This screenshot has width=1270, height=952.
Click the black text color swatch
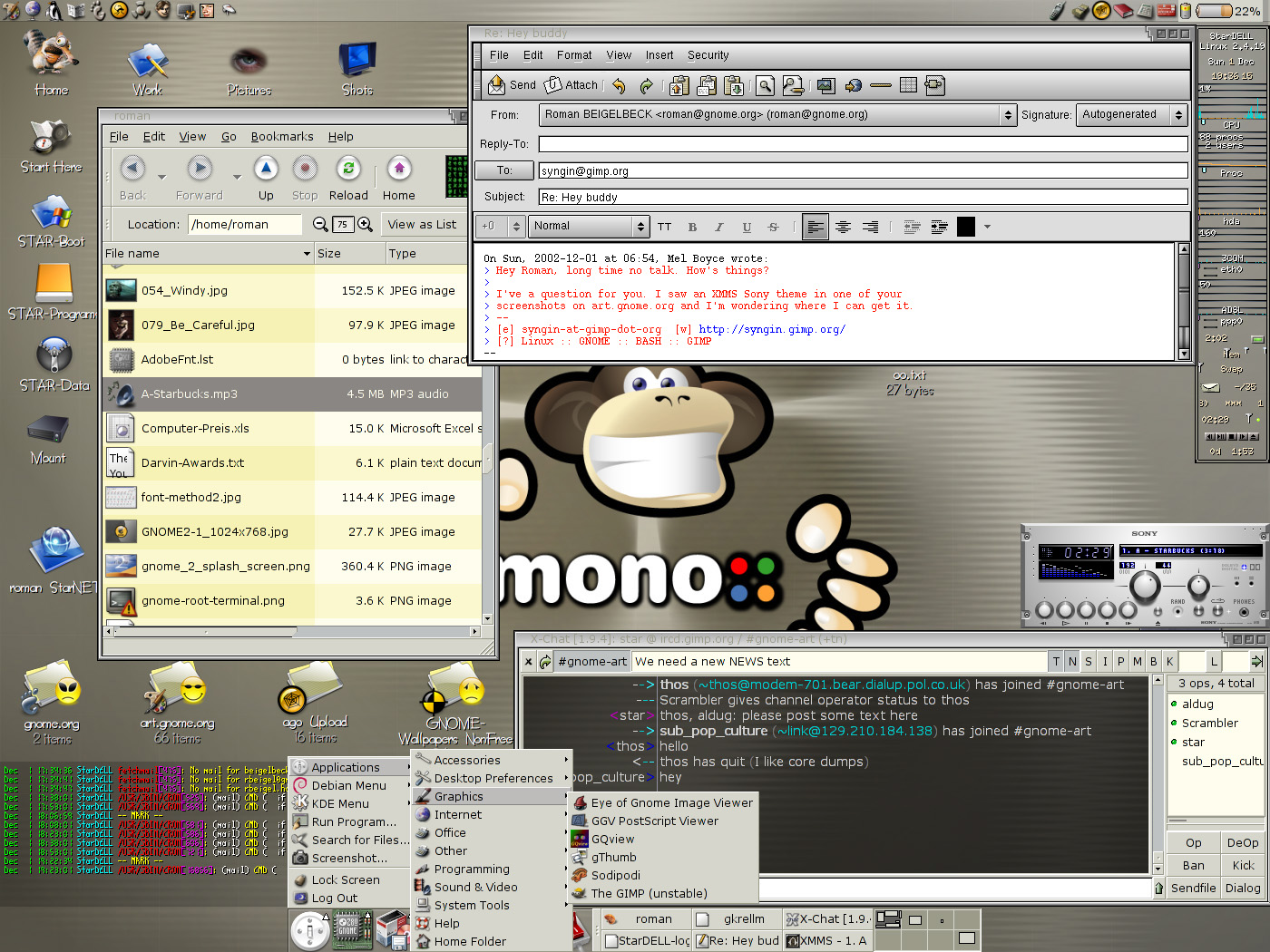pos(966,227)
